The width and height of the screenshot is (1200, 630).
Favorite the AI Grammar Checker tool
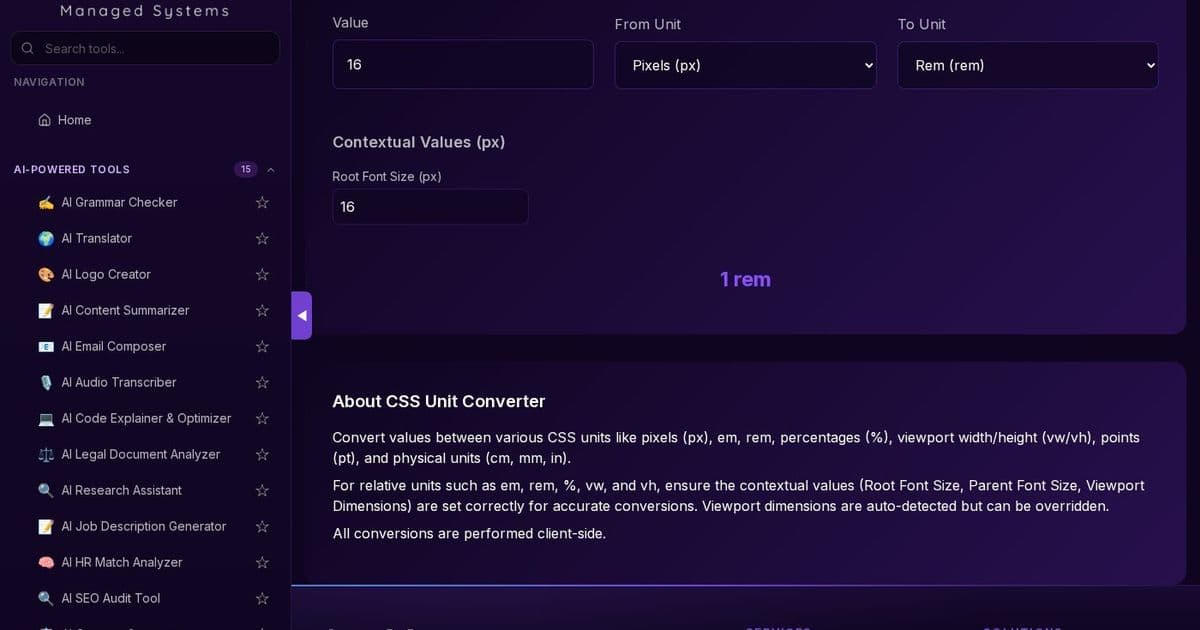(x=261, y=202)
